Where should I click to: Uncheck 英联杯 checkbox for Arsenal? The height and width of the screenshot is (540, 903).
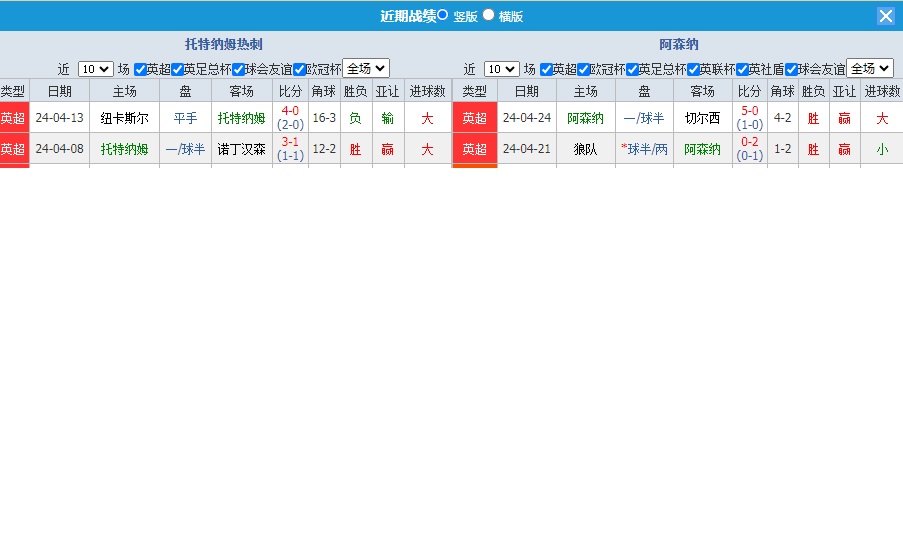(x=693, y=70)
